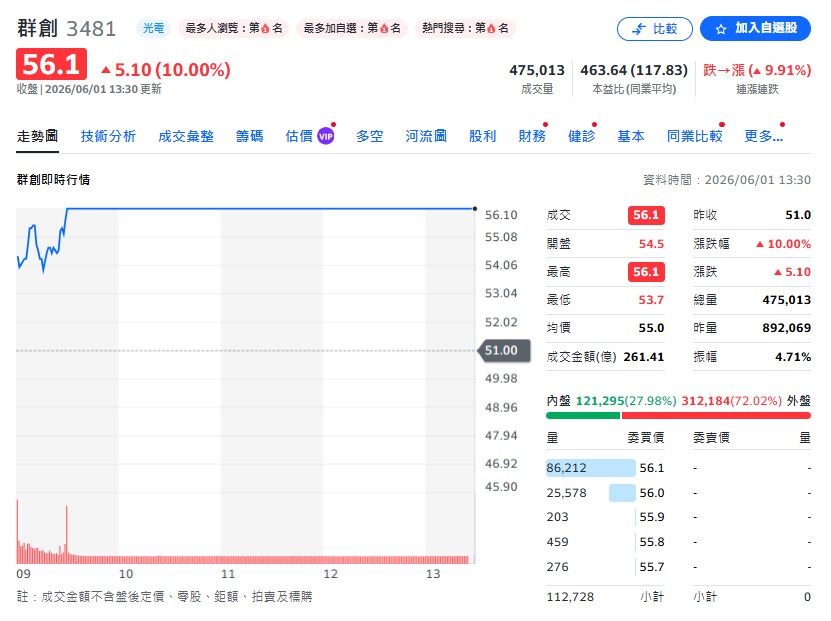Image resolution: width=831 pixels, height=621 pixels.
Task: Click the compare arrows icon in 比較
Action: [639, 29]
